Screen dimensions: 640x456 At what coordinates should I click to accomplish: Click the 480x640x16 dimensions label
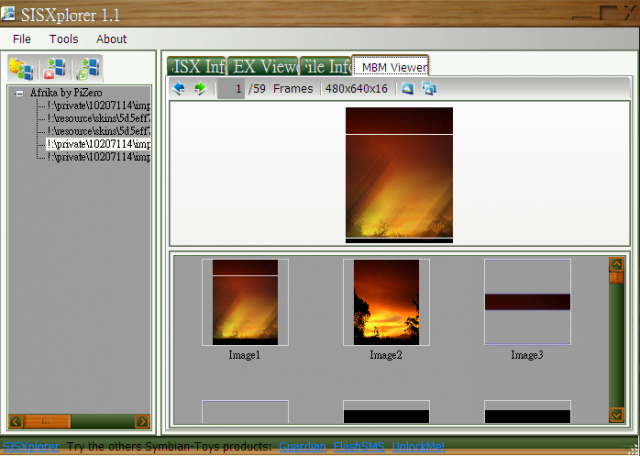356,89
